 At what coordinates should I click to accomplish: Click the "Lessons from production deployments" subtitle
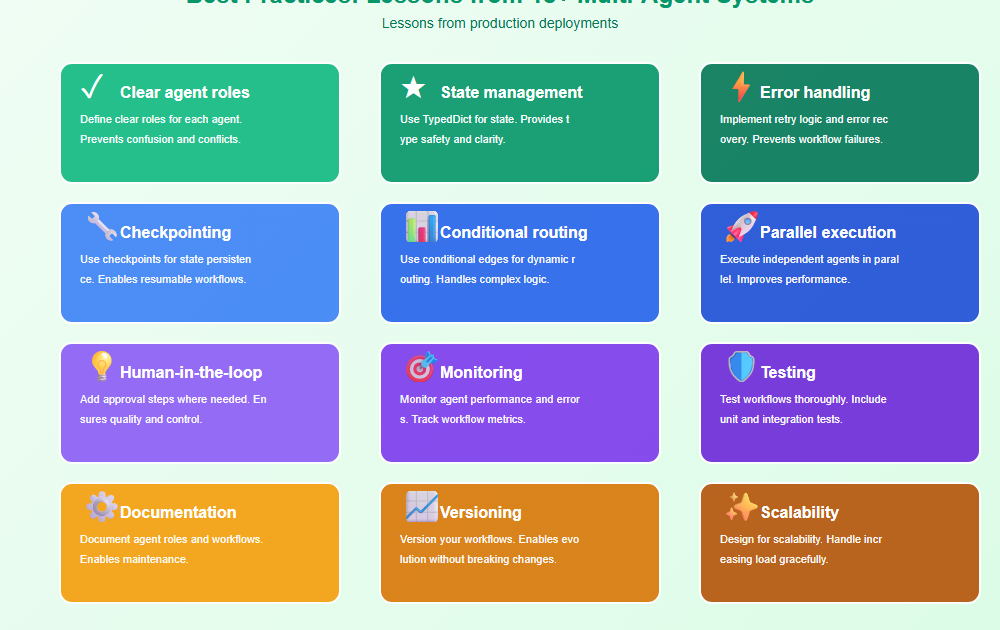pos(500,23)
